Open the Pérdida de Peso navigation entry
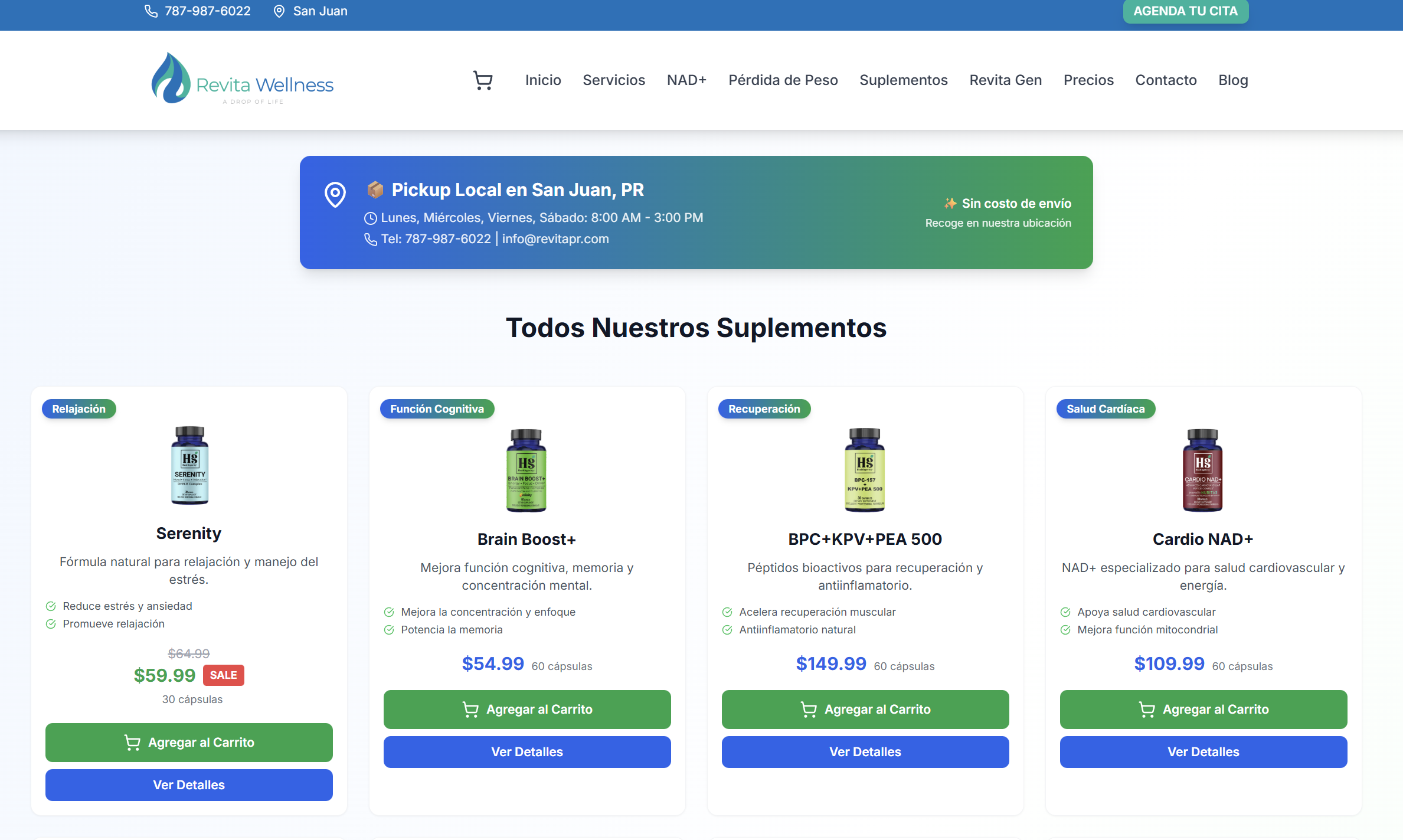The width and height of the screenshot is (1403, 840). click(783, 80)
